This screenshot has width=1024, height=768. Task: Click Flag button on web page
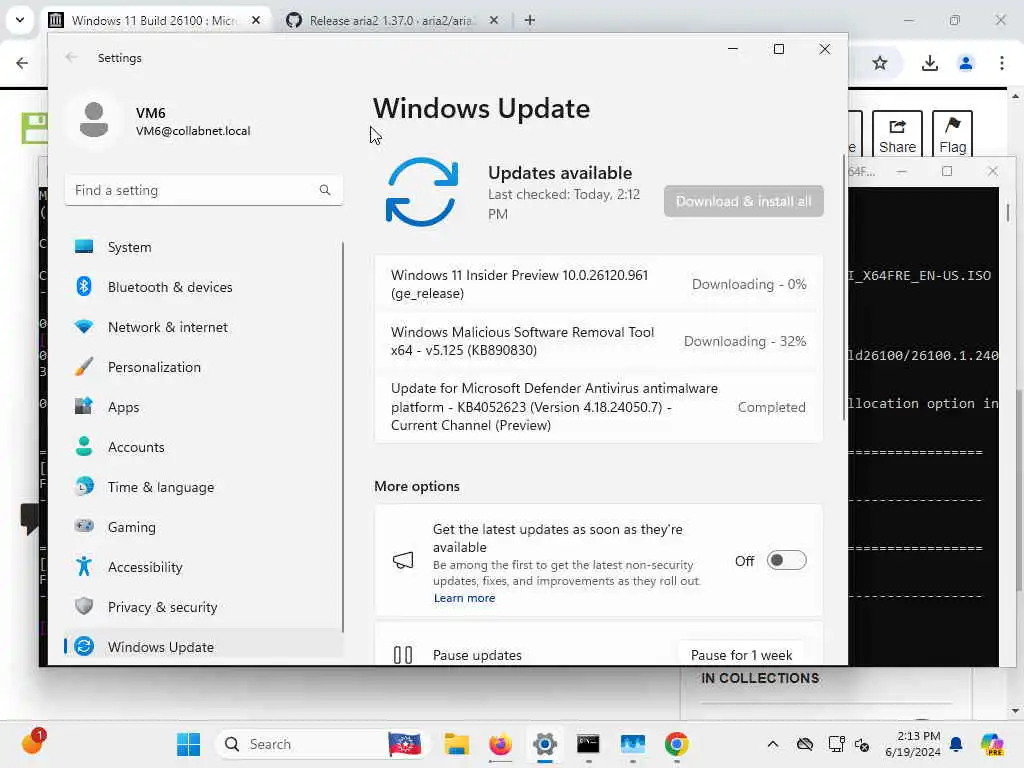pyautogui.click(x=952, y=134)
